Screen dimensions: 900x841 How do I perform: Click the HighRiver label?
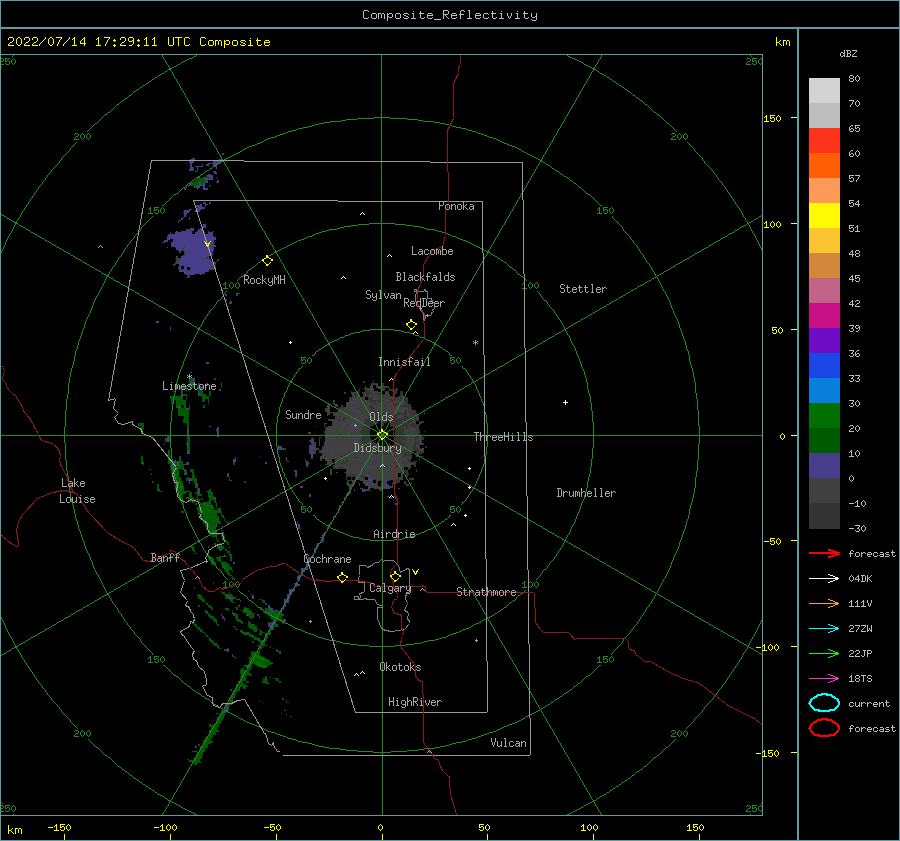[415, 702]
